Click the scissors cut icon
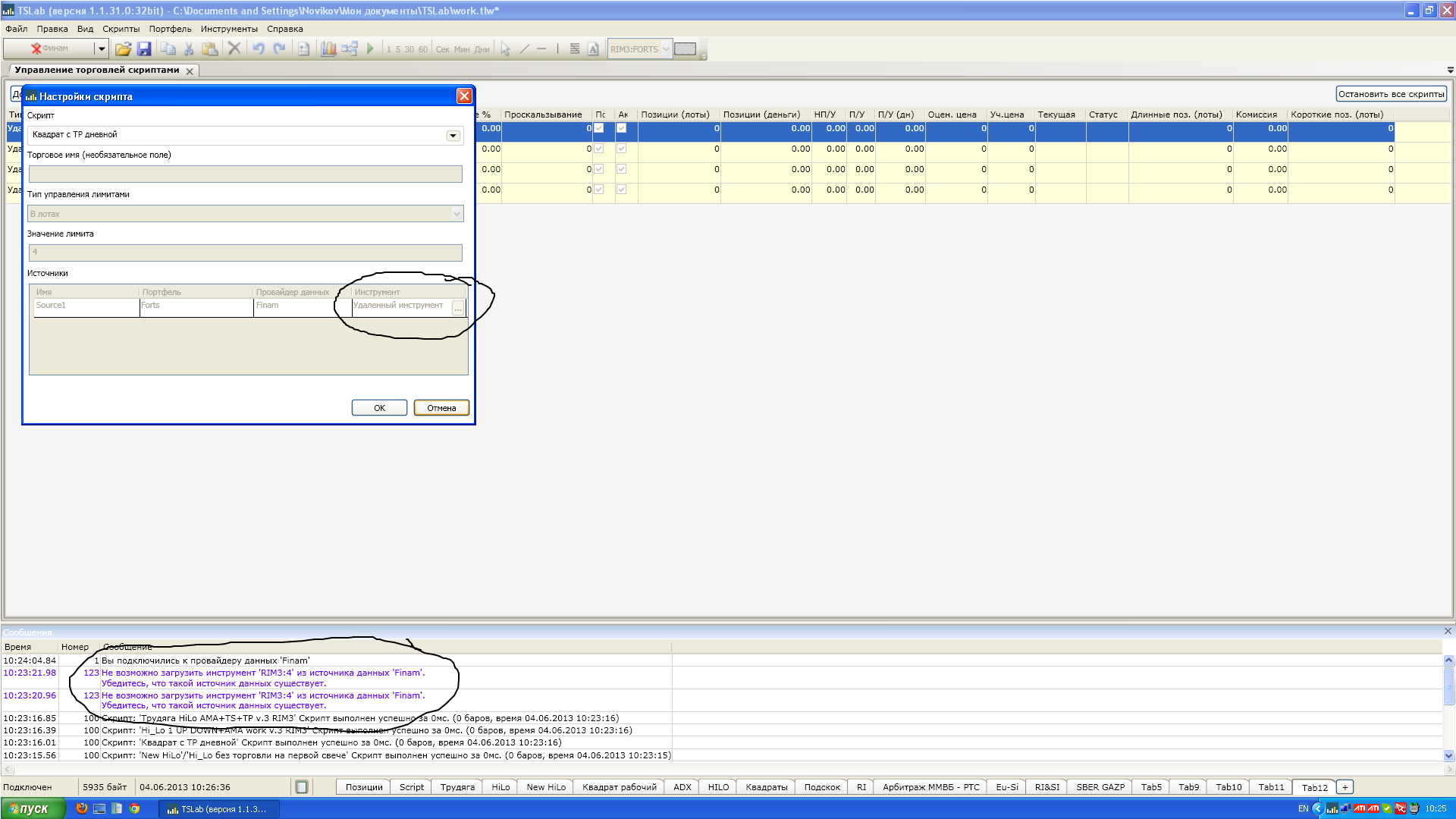Screen dimensions: 1456x819 pos(189,49)
